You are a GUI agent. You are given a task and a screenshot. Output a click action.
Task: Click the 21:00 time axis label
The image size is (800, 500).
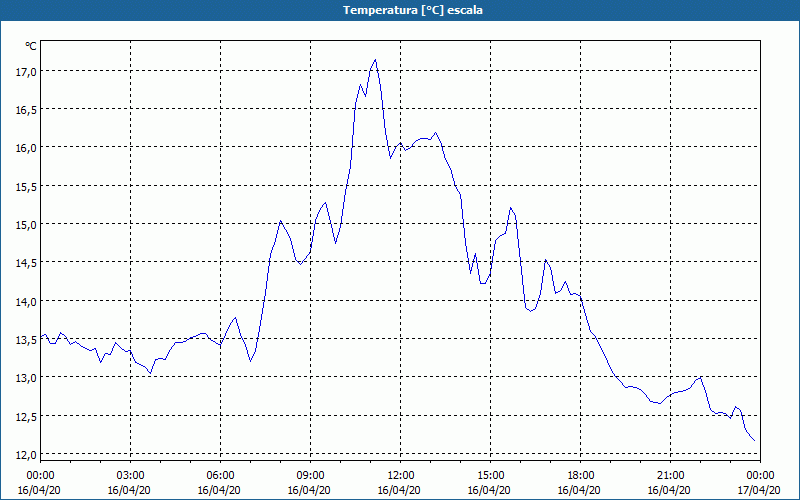tap(670, 476)
